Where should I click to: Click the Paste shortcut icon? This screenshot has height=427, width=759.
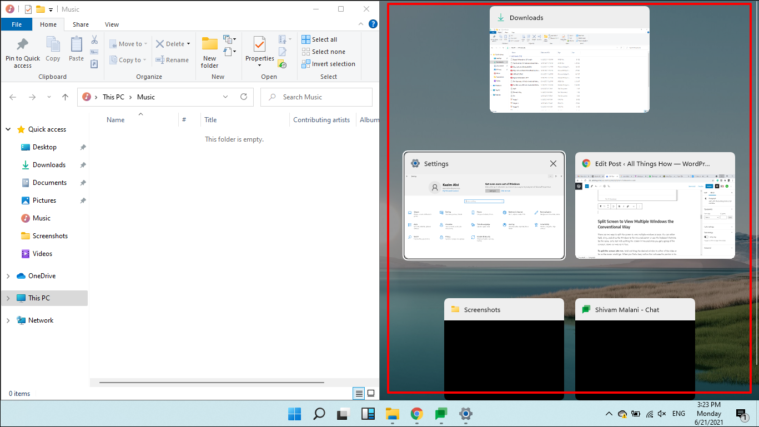tap(94, 64)
